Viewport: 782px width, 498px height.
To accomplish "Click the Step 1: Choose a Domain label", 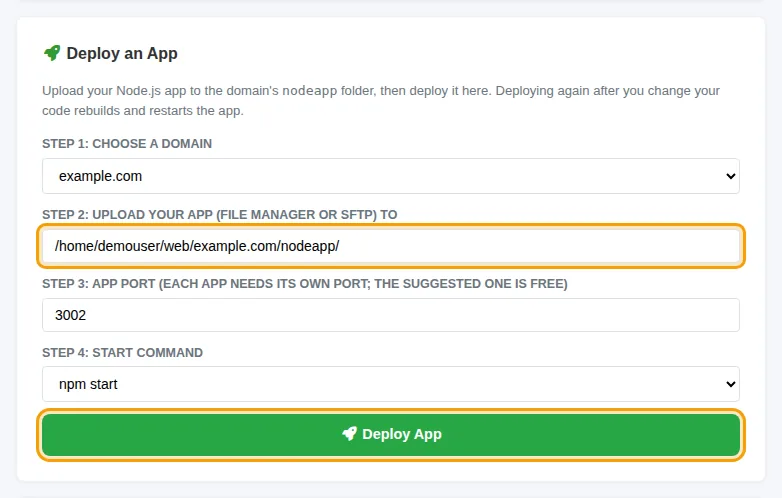I will (x=127, y=144).
